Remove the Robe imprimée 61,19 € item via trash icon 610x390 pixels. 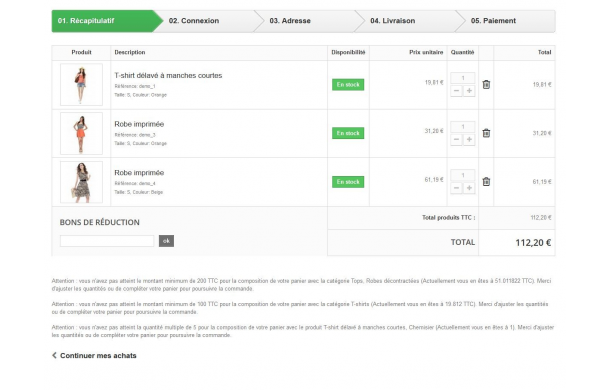click(486, 182)
